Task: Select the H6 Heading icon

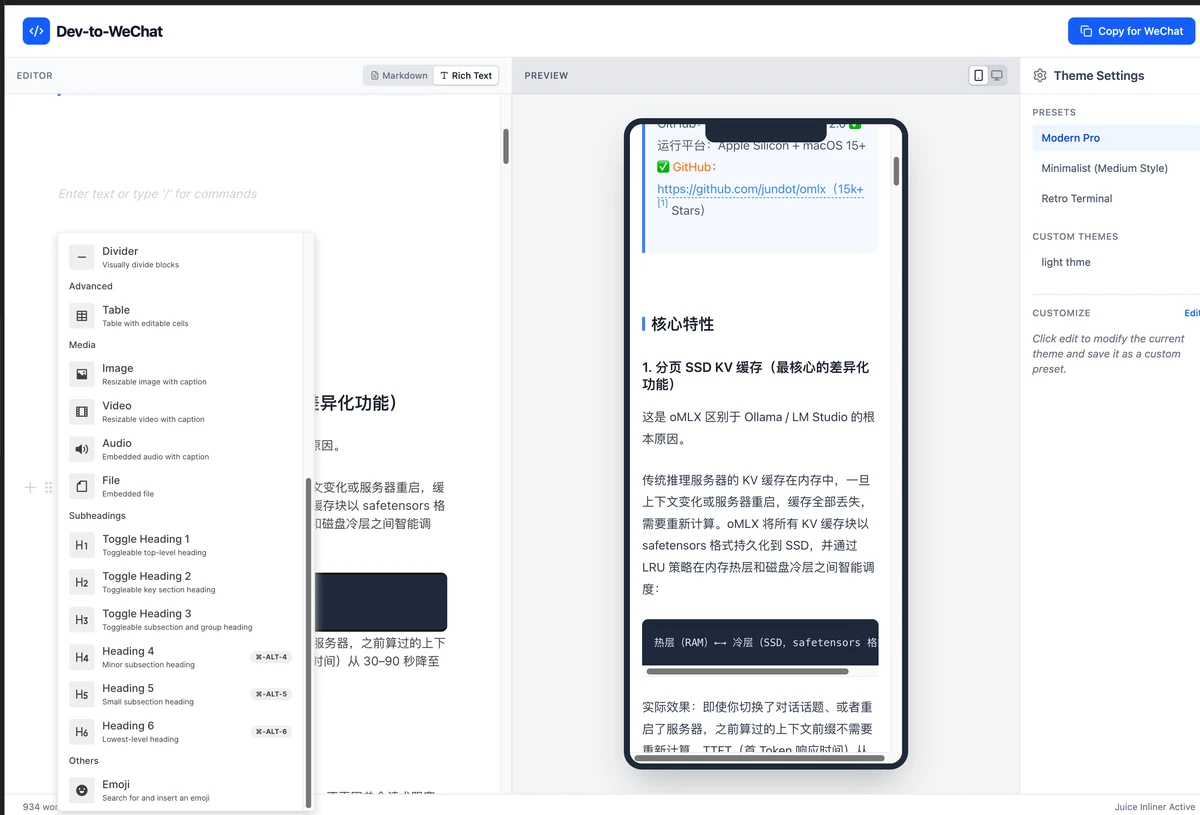Action: click(x=82, y=732)
